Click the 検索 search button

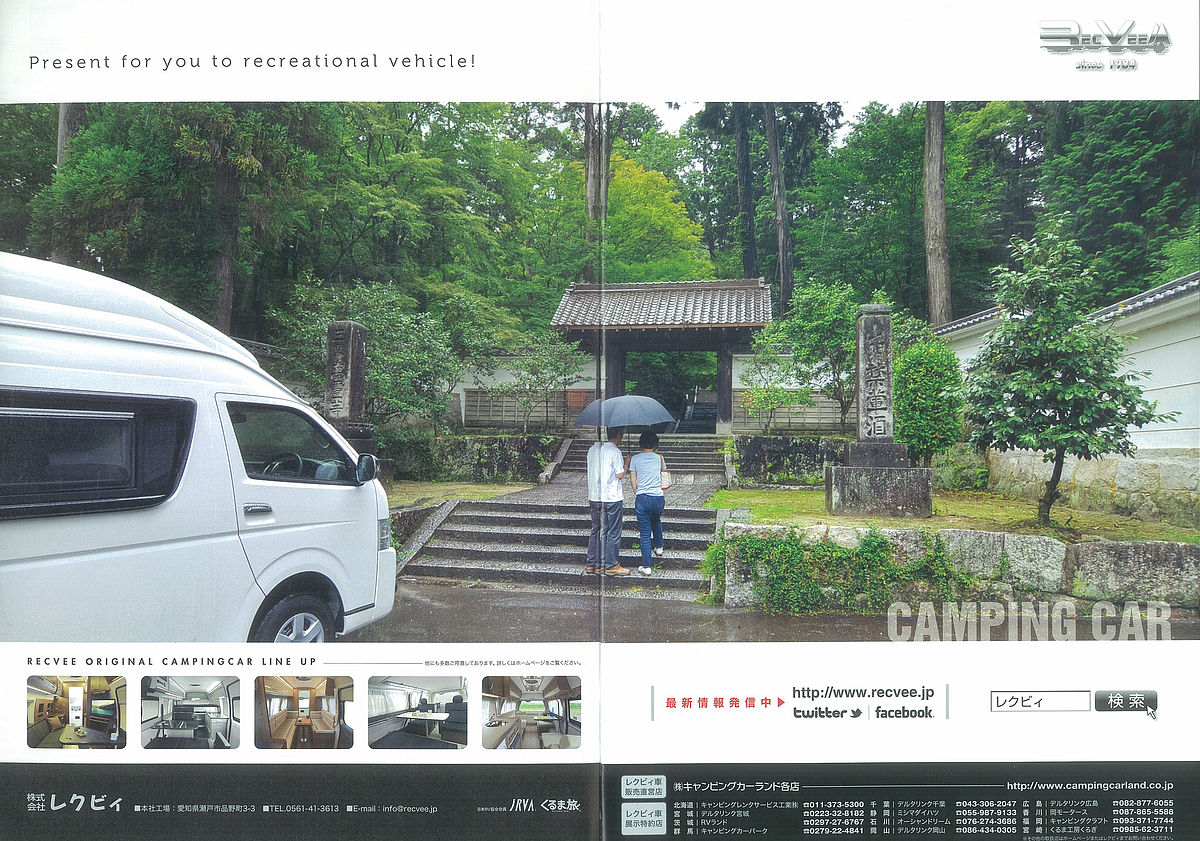click(x=1125, y=701)
